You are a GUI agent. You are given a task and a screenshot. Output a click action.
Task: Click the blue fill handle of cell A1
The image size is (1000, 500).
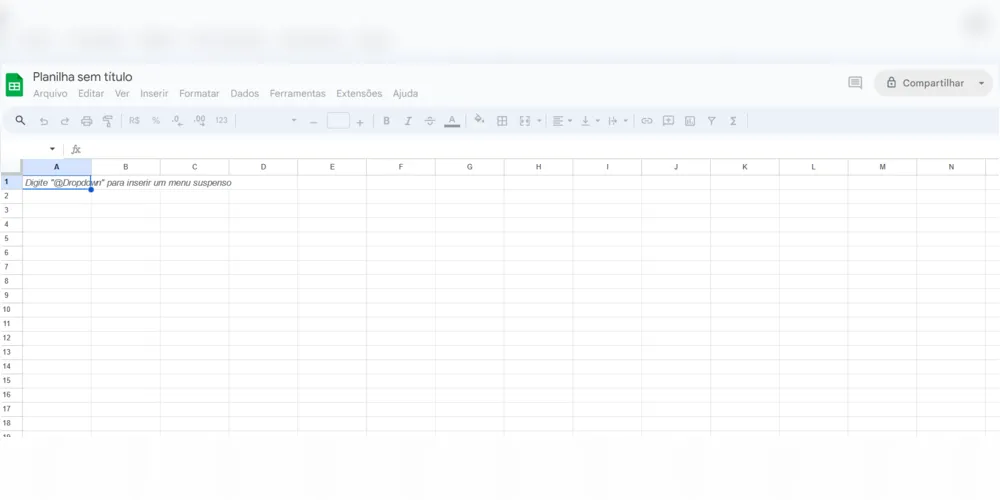[x=91, y=189]
